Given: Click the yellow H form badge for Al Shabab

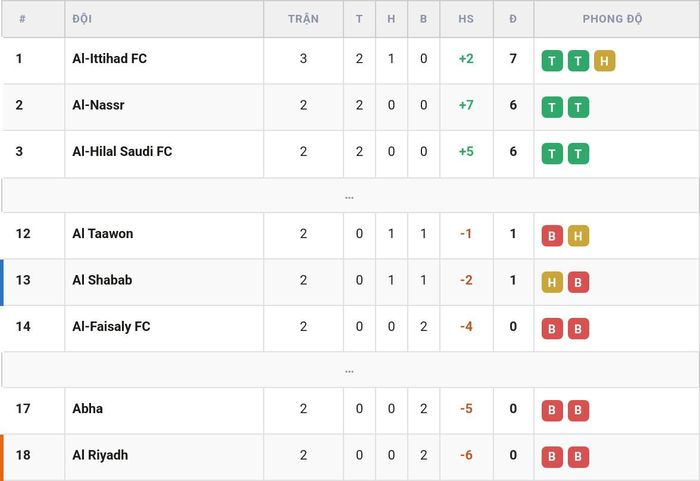Looking at the screenshot, I should pos(552,282).
